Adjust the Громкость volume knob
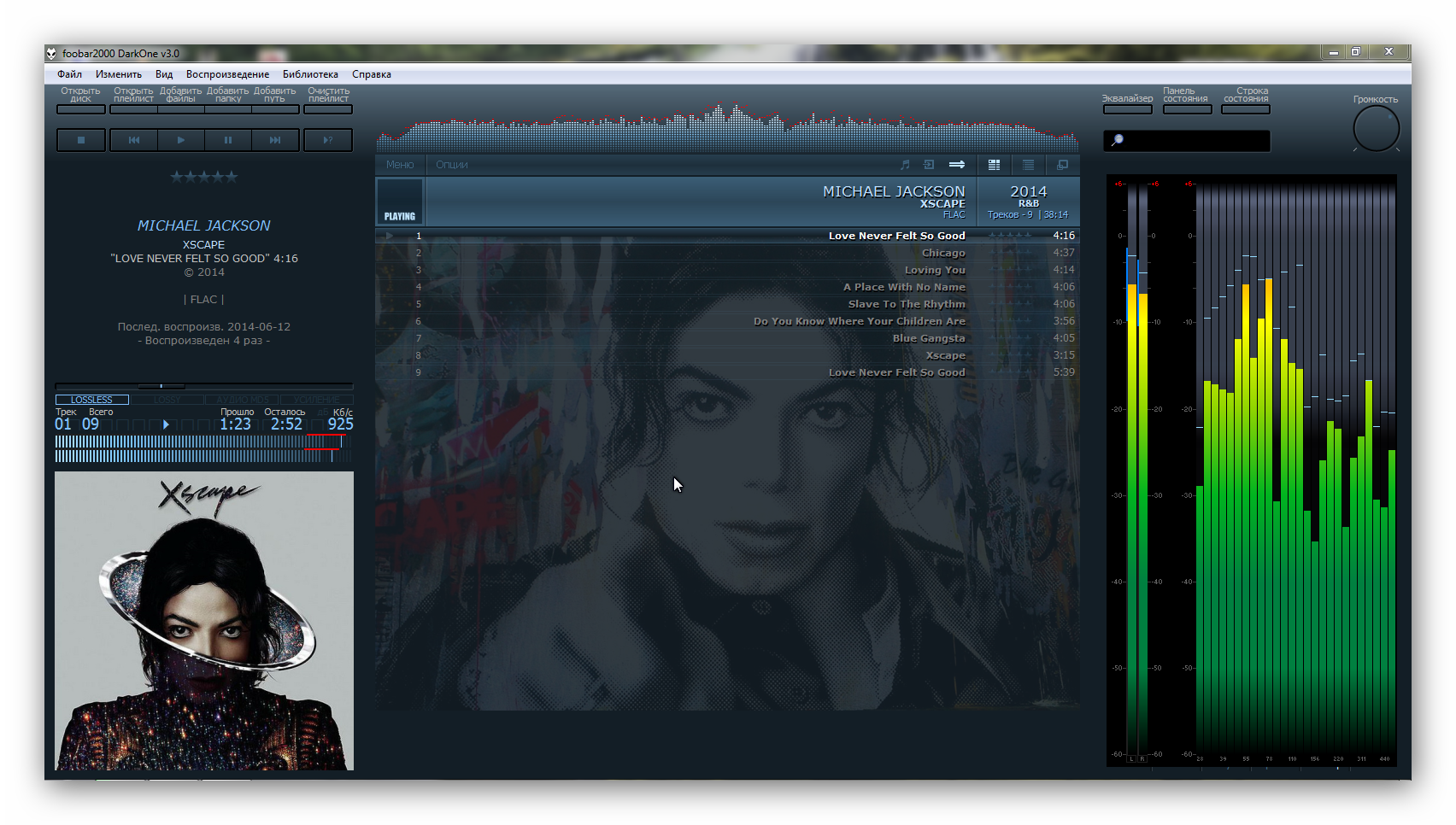Viewport: 1456px width, 825px height. 1376,130
